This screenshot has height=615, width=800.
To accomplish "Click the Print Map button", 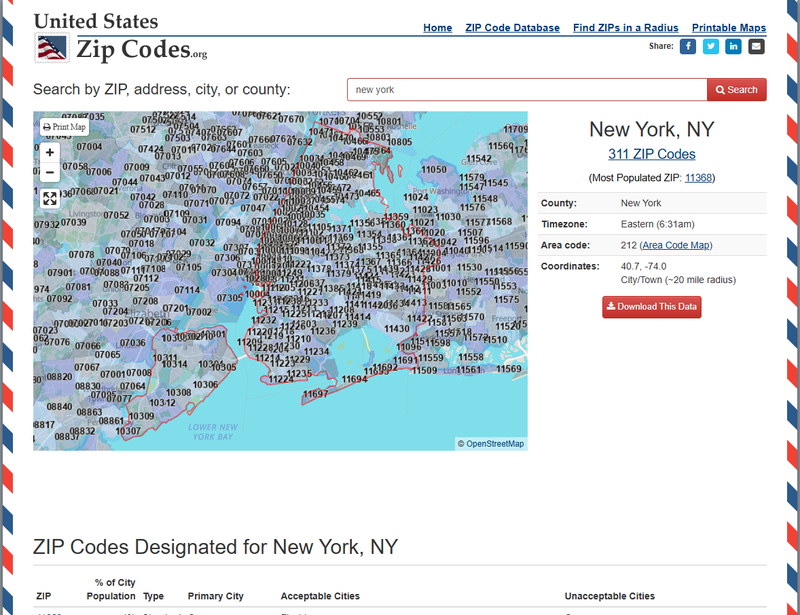I will click(64, 127).
